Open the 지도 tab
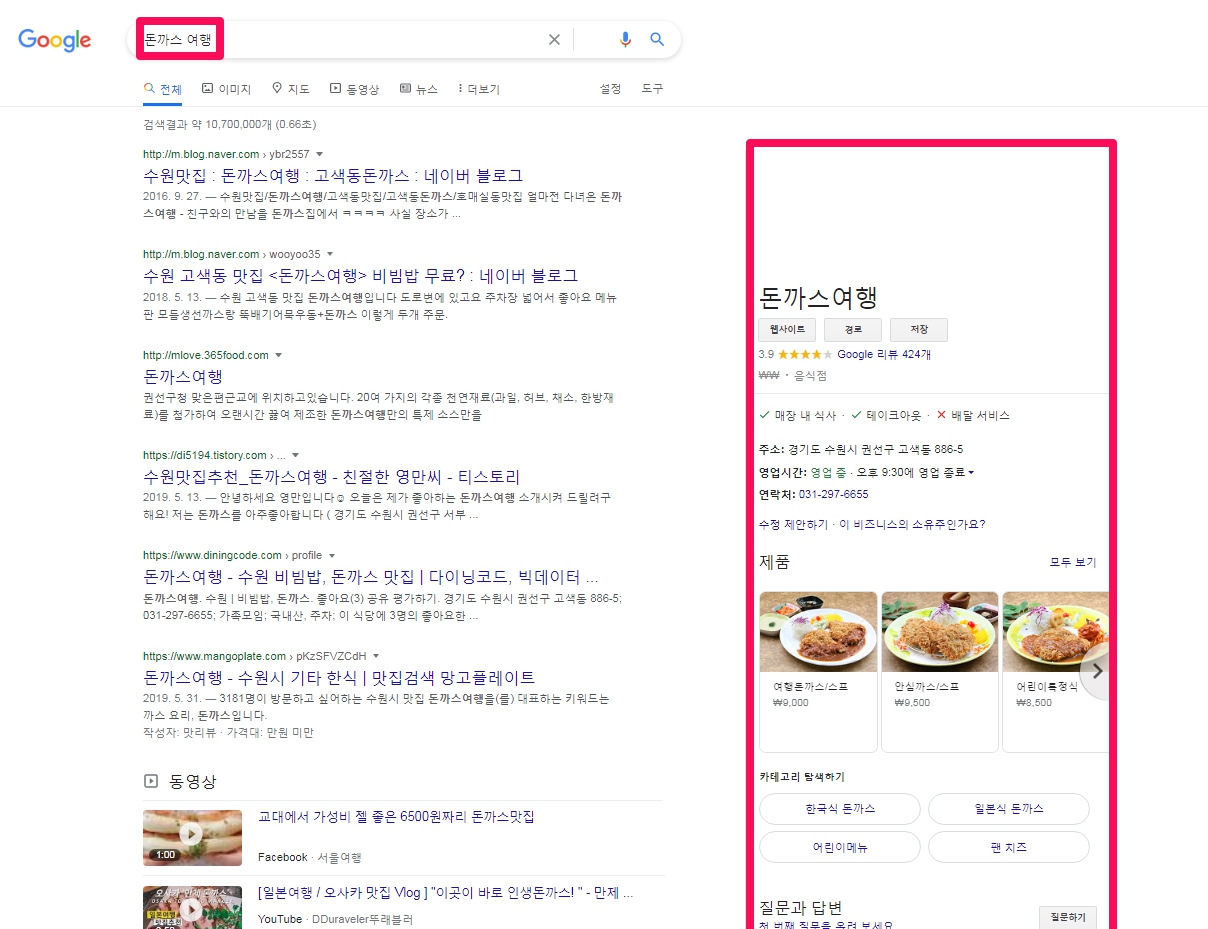This screenshot has width=1208, height=929. tap(291, 89)
